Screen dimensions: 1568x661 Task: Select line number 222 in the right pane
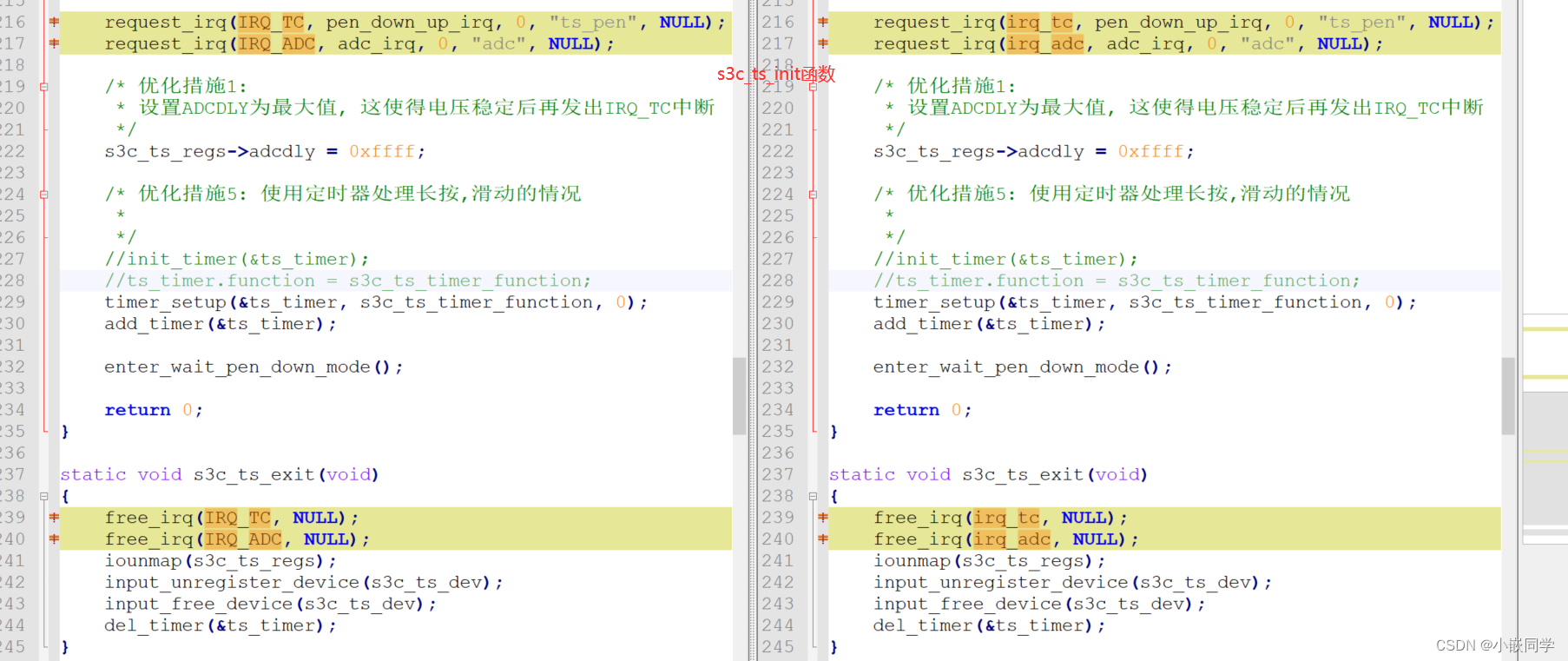[778, 151]
